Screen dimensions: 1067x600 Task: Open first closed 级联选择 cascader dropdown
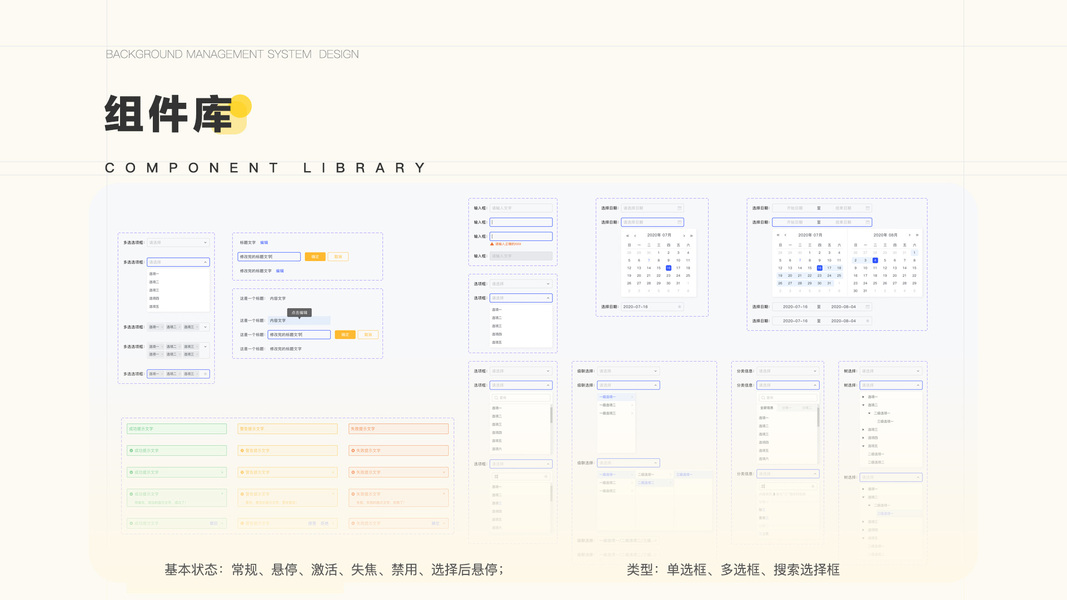(x=628, y=371)
